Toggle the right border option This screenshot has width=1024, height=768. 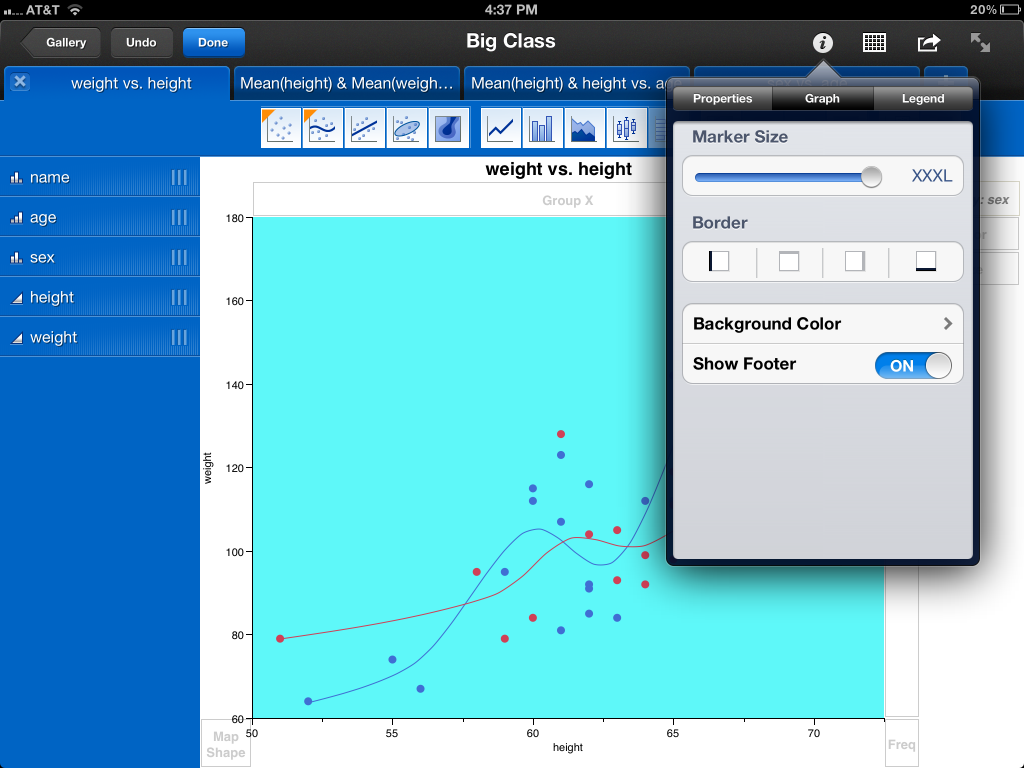855,261
